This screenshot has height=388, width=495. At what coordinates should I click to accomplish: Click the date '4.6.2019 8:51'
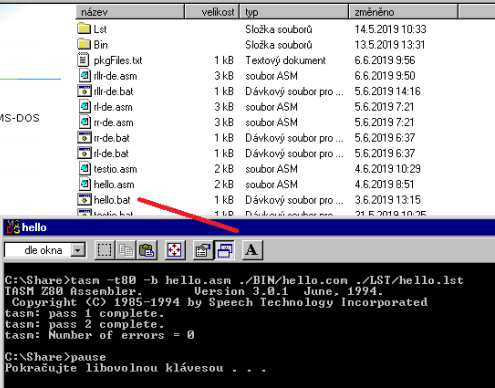tap(384, 184)
